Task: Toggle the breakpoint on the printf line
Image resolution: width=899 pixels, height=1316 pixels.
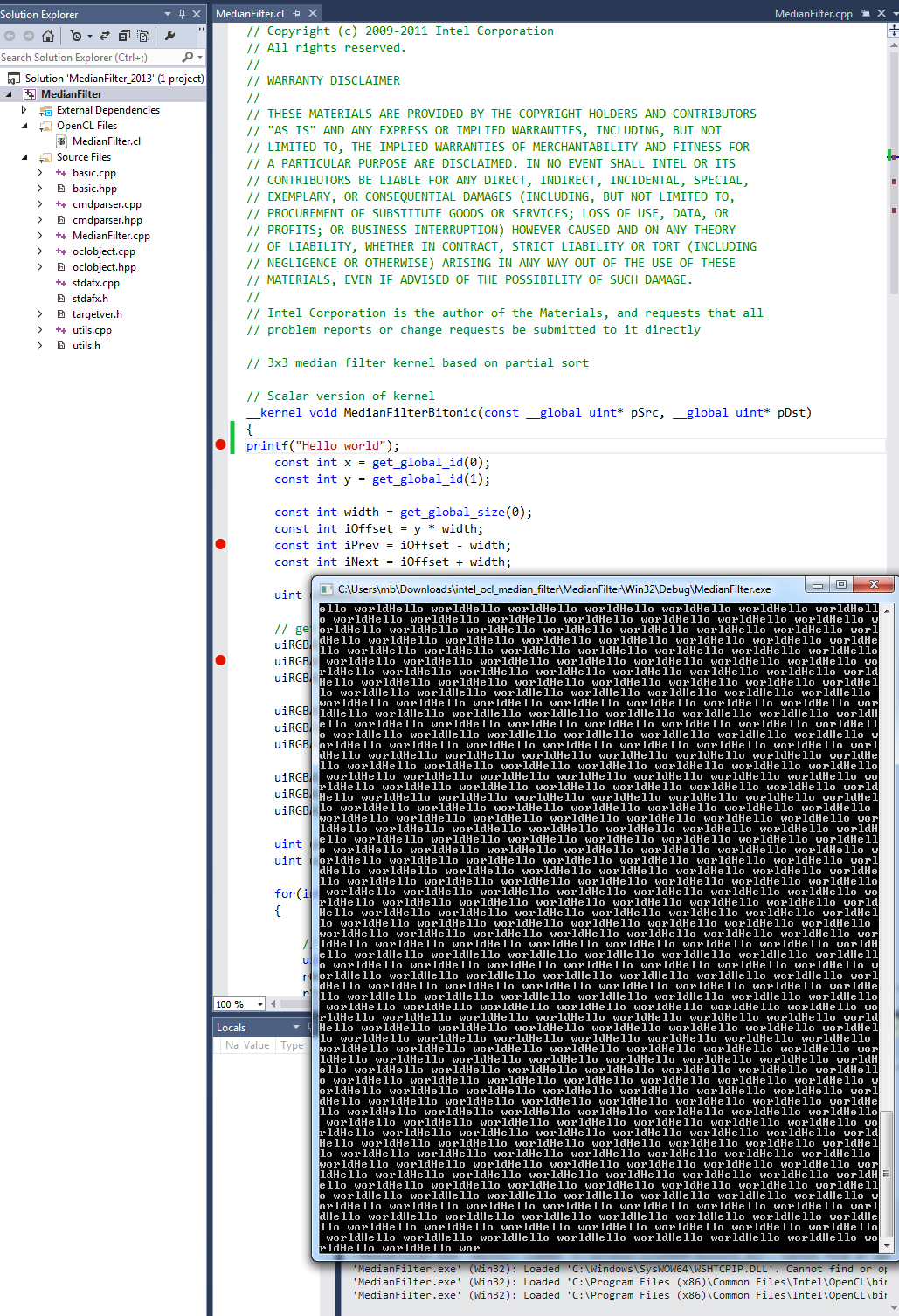Action: point(220,445)
